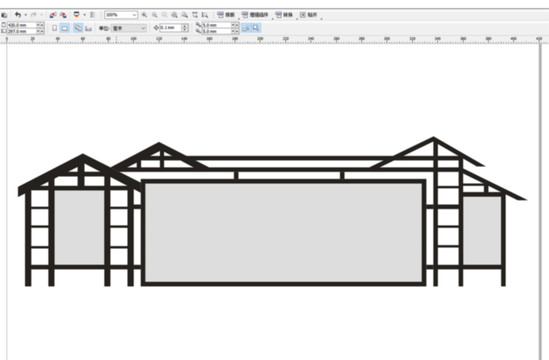This screenshot has height=360, width=549.
Task: Click the zoom in magnifier icon
Action: click(x=144, y=15)
